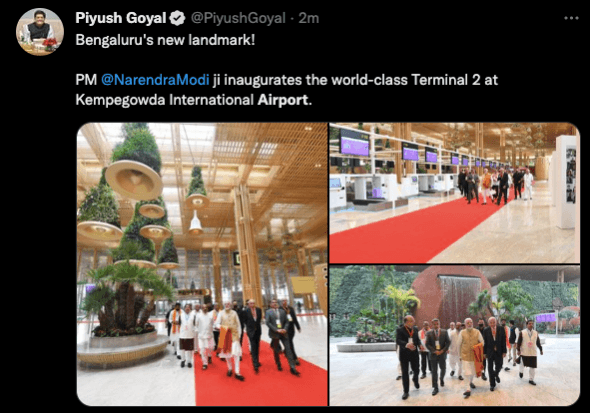Image resolution: width=590 pixels, height=413 pixels.
Task: Click the bolded word Airport in the tweet
Action: [x=283, y=100]
